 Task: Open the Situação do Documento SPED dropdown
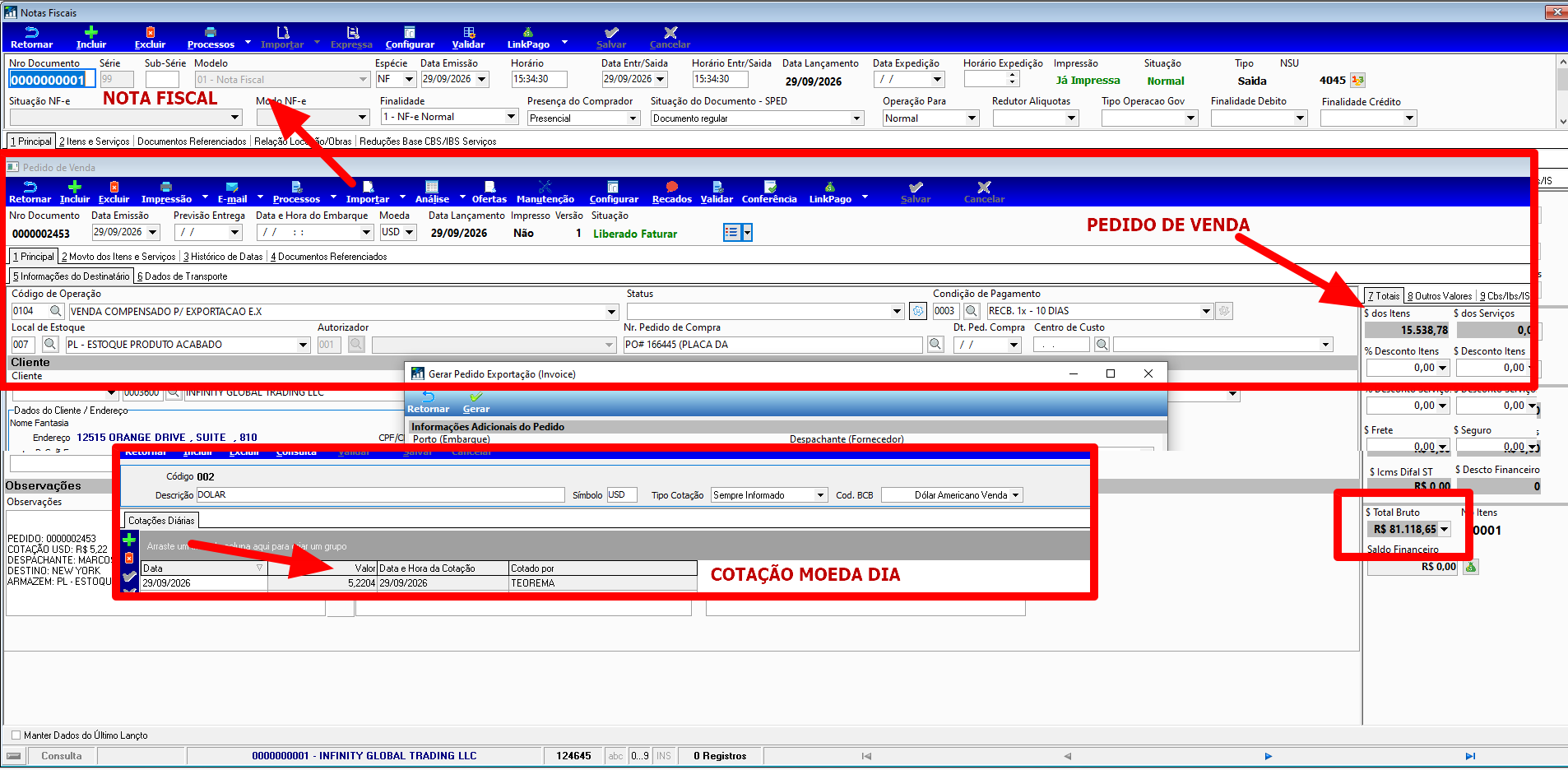(x=856, y=118)
